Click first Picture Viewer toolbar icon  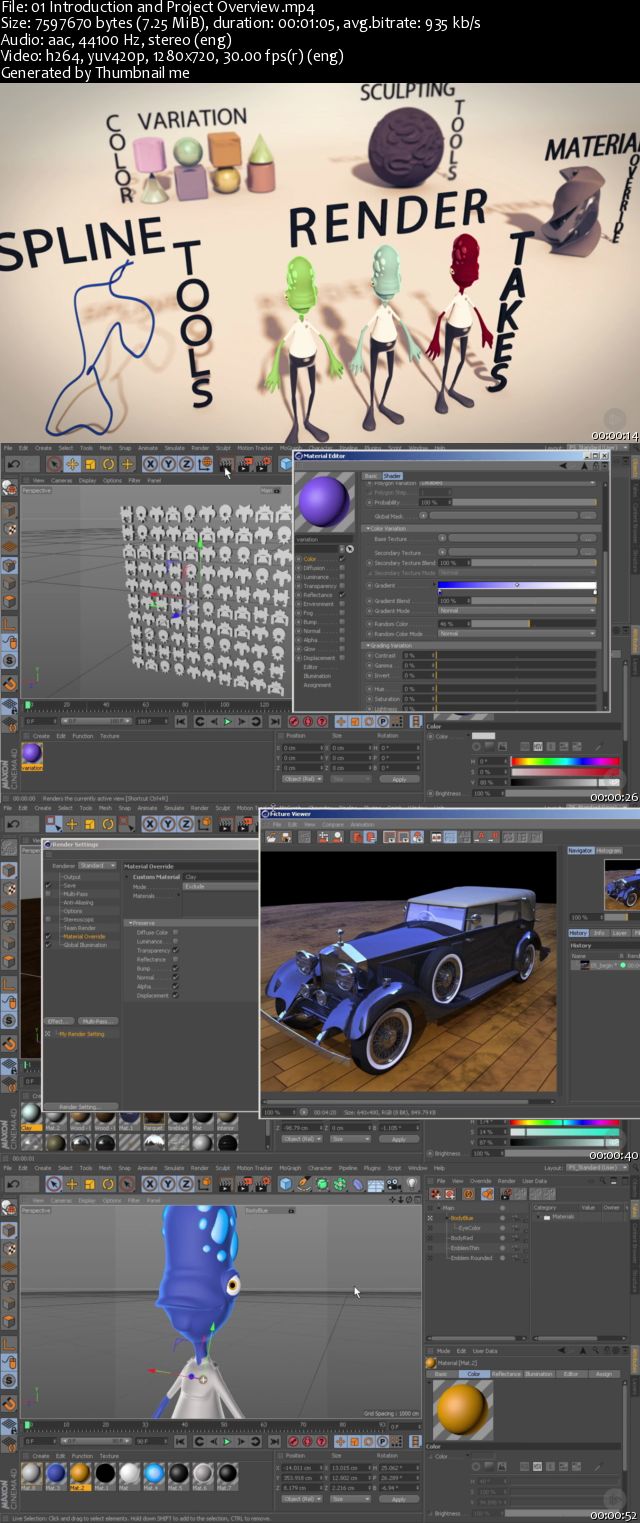coord(270,837)
